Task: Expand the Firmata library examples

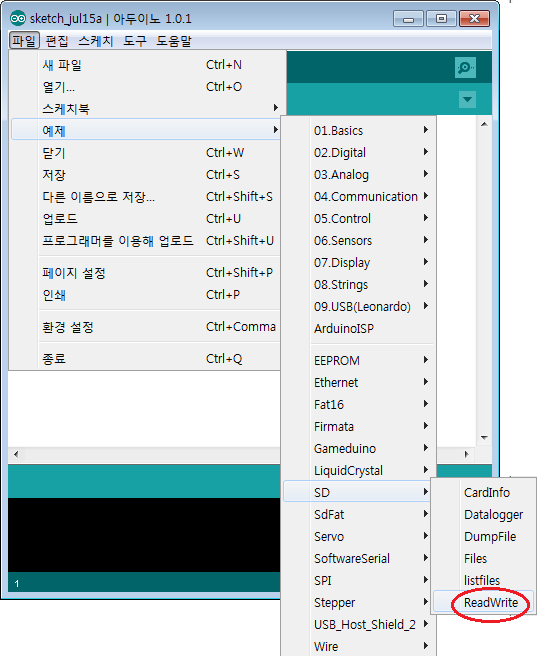Action: coord(359,426)
